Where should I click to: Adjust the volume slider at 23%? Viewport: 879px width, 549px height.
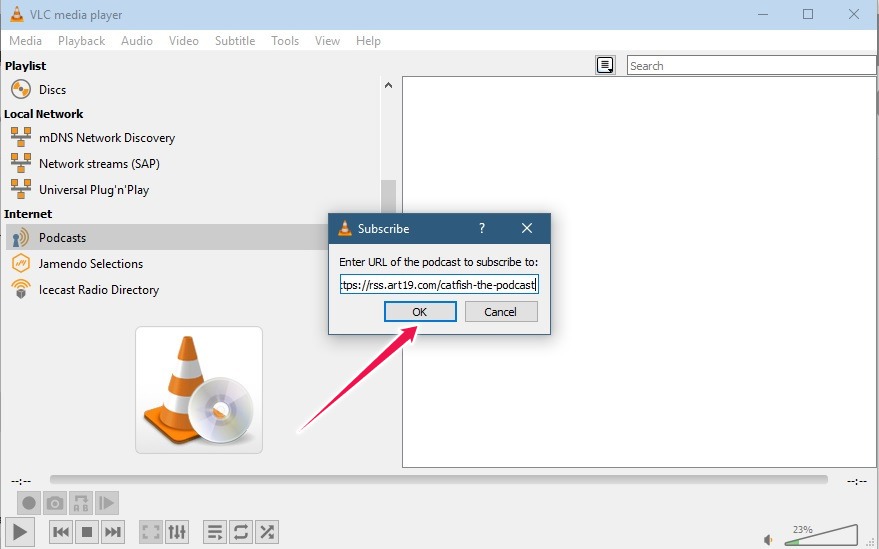click(821, 536)
